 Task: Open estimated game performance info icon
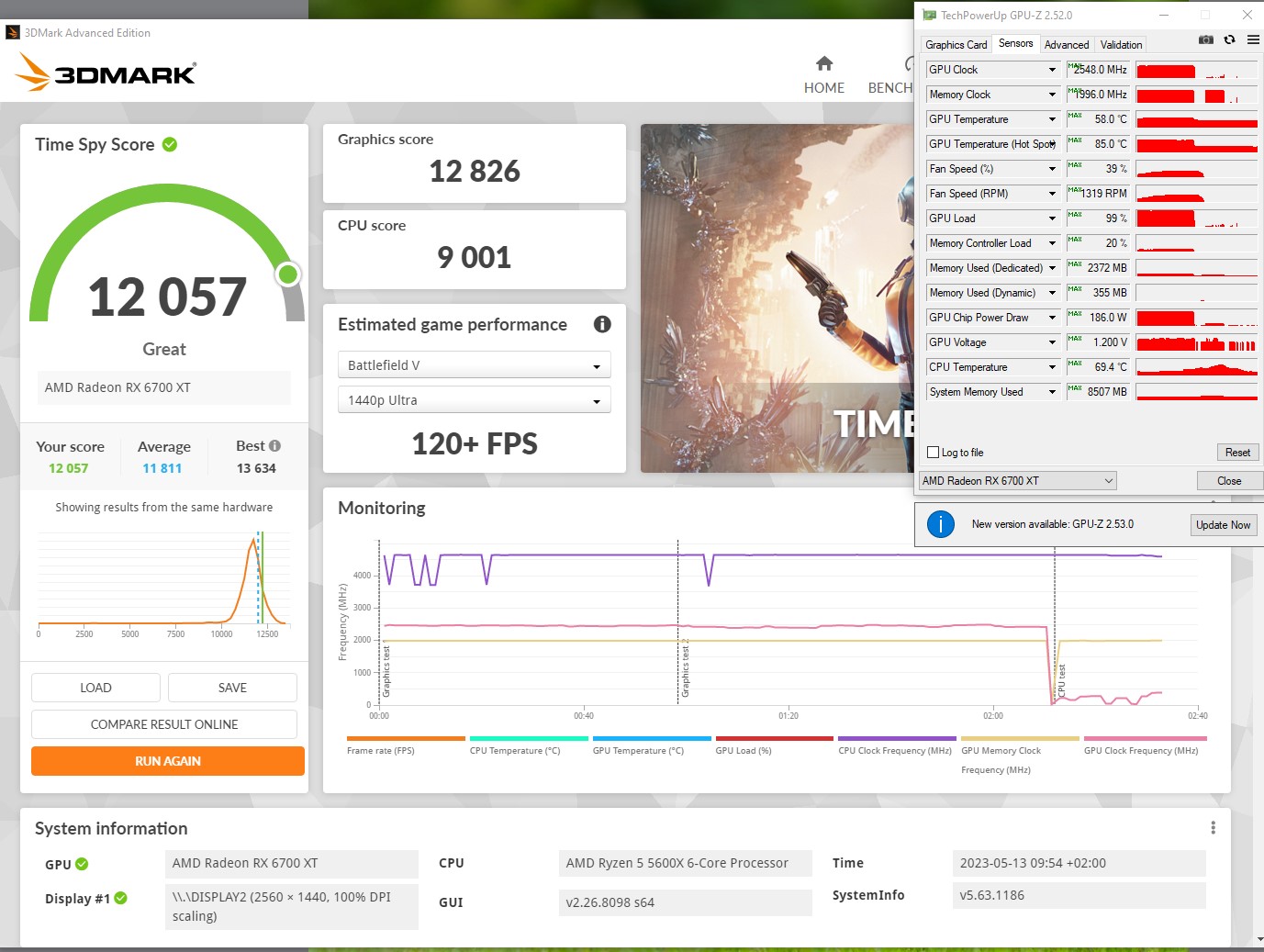click(602, 324)
